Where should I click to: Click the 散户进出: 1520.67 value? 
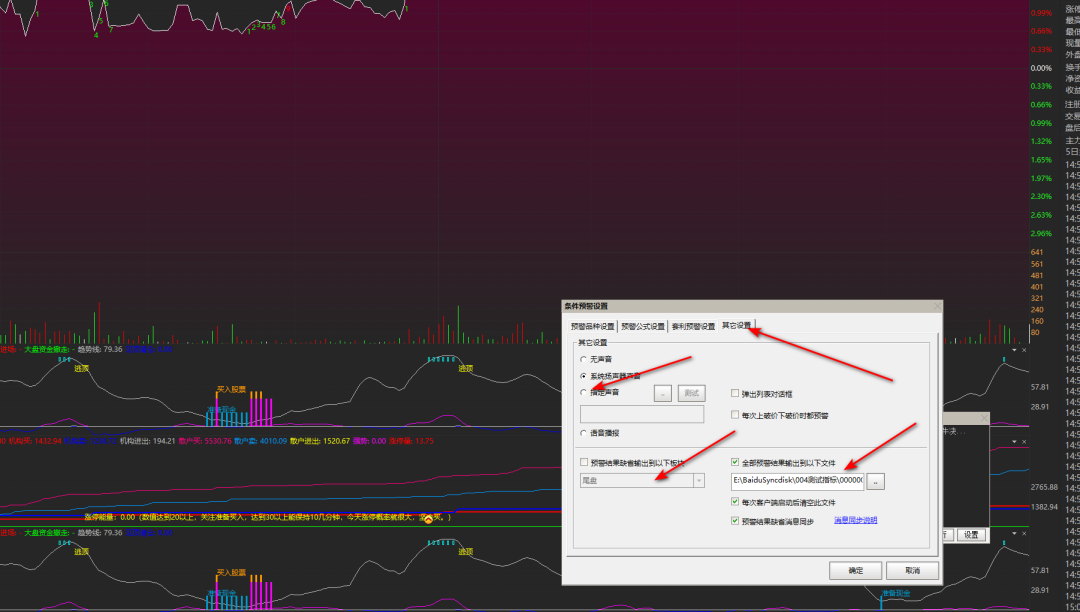click(320, 441)
